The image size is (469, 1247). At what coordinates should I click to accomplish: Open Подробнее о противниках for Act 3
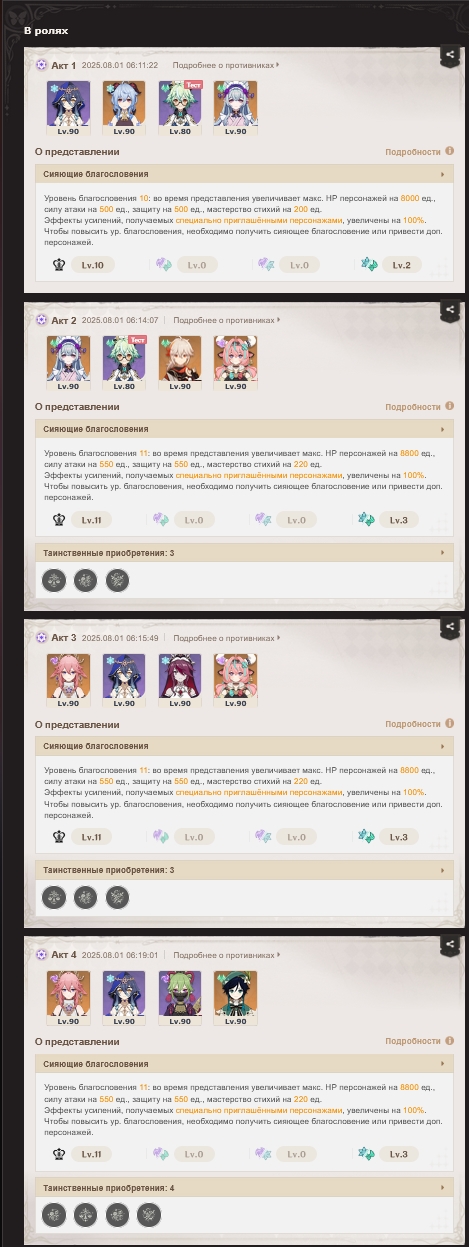(x=226, y=637)
